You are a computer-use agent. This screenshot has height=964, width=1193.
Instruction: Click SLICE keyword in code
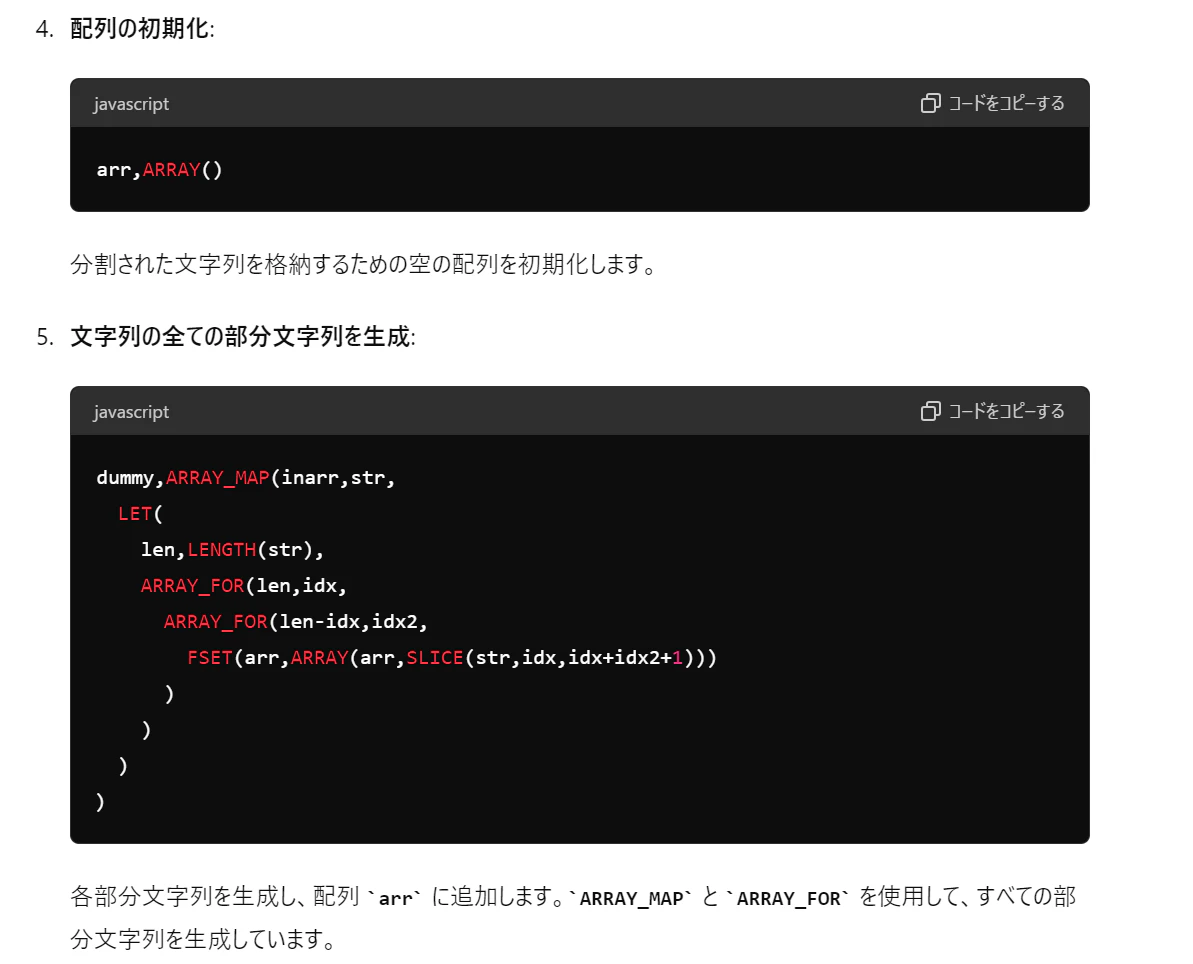[434, 657]
